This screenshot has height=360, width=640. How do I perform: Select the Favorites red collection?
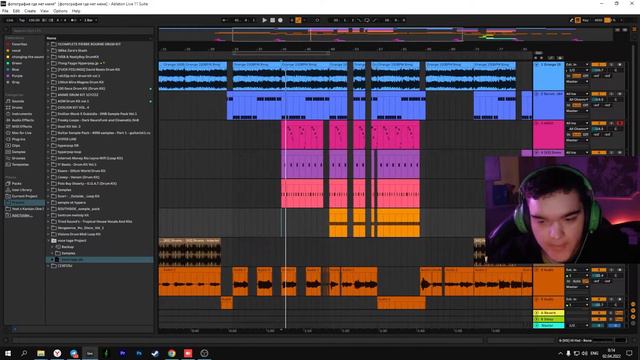pyautogui.click(x=19, y=44)
